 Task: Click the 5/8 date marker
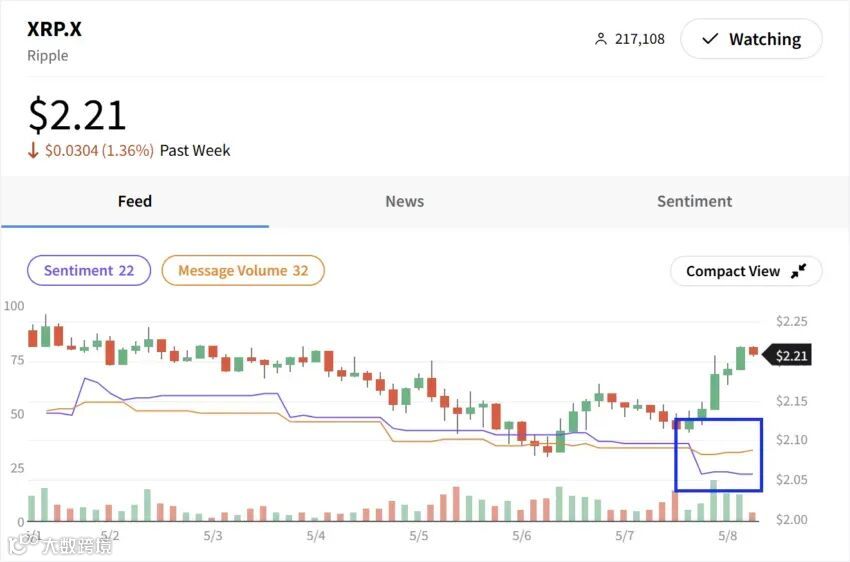(728, 535)
